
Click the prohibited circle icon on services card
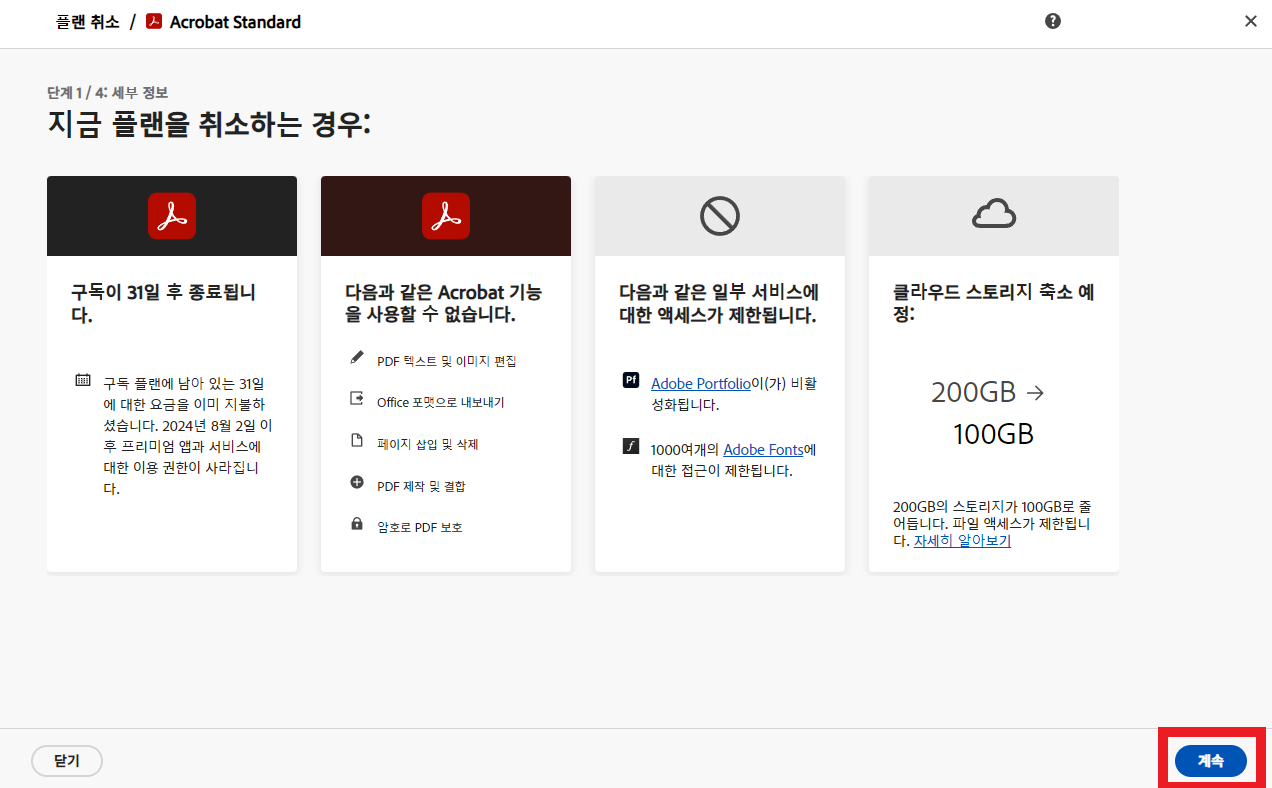click(x=719, y=216)
